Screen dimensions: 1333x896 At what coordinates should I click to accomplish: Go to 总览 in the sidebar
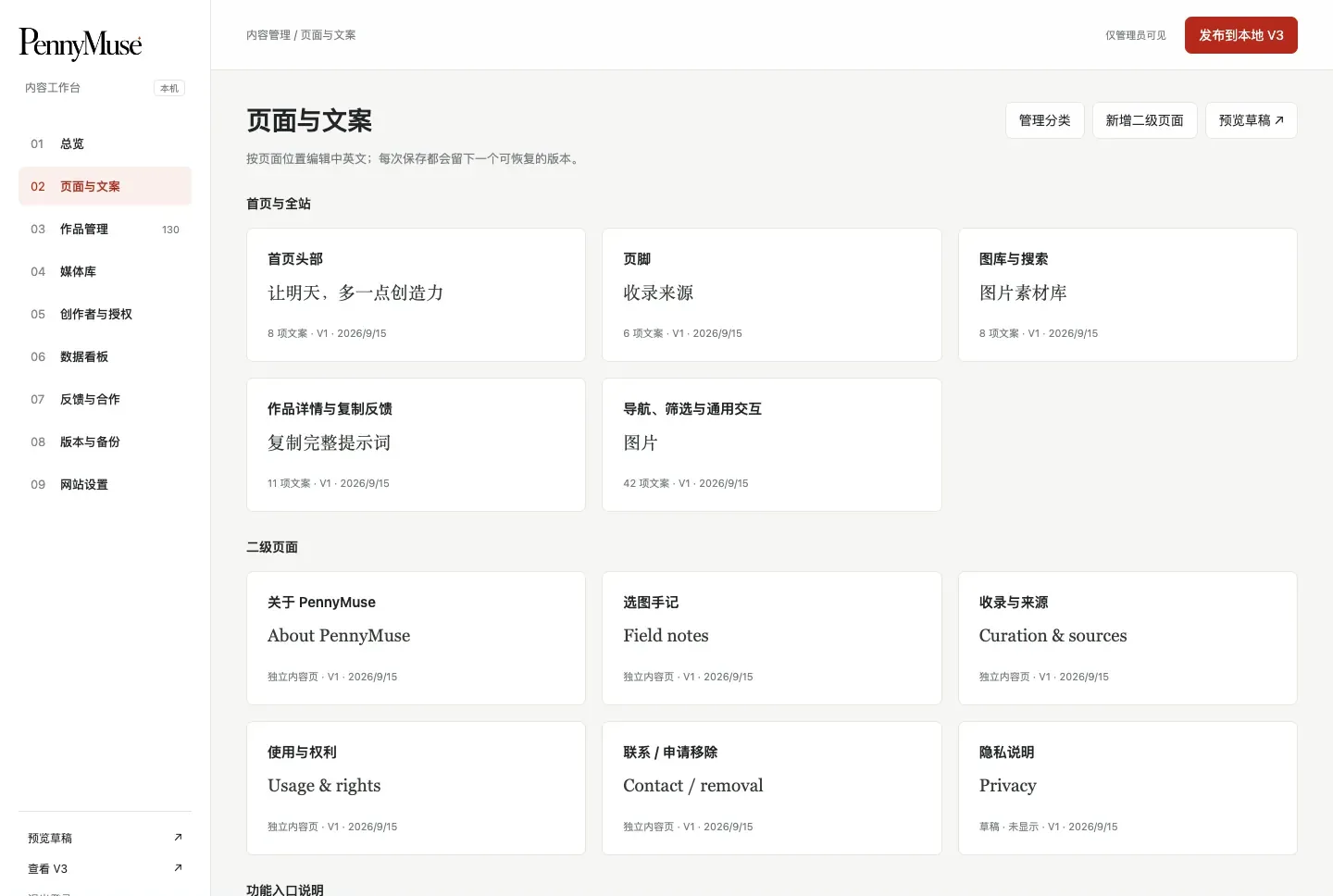coord(105,143)
